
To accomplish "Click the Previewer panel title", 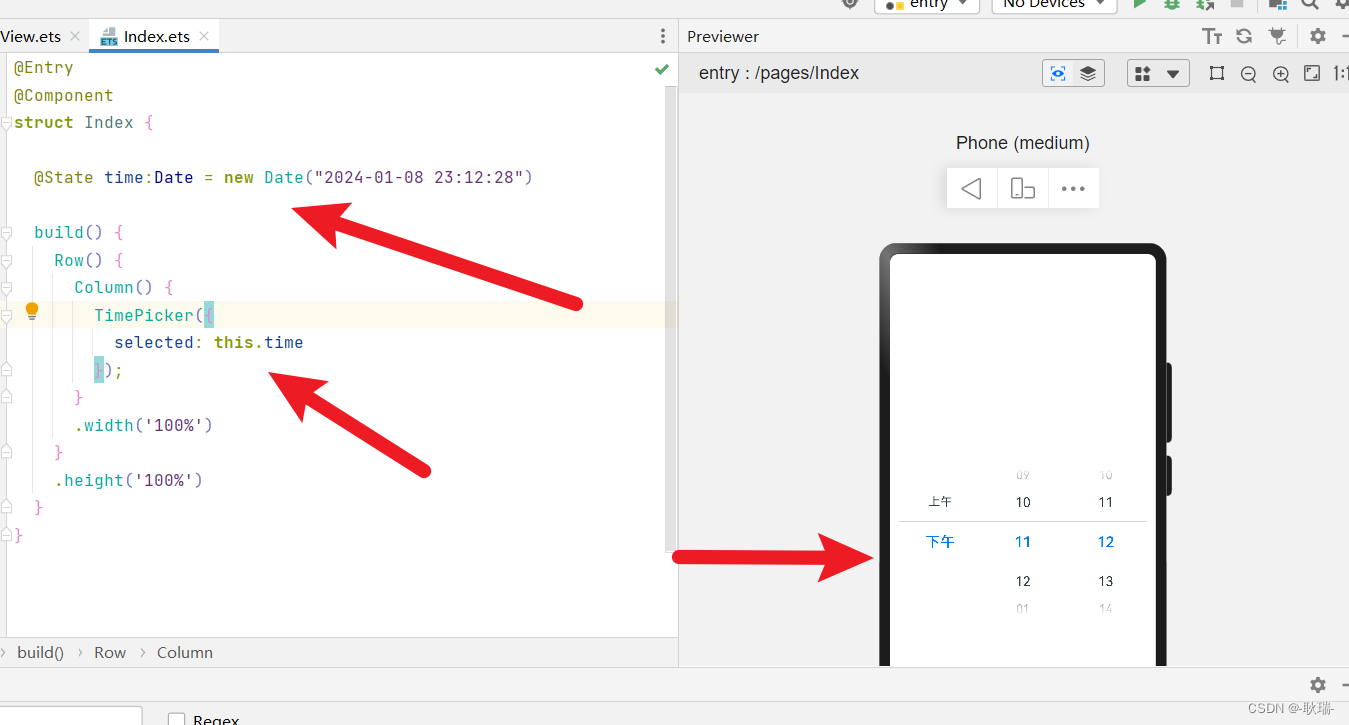I will [x=723, y=36].
